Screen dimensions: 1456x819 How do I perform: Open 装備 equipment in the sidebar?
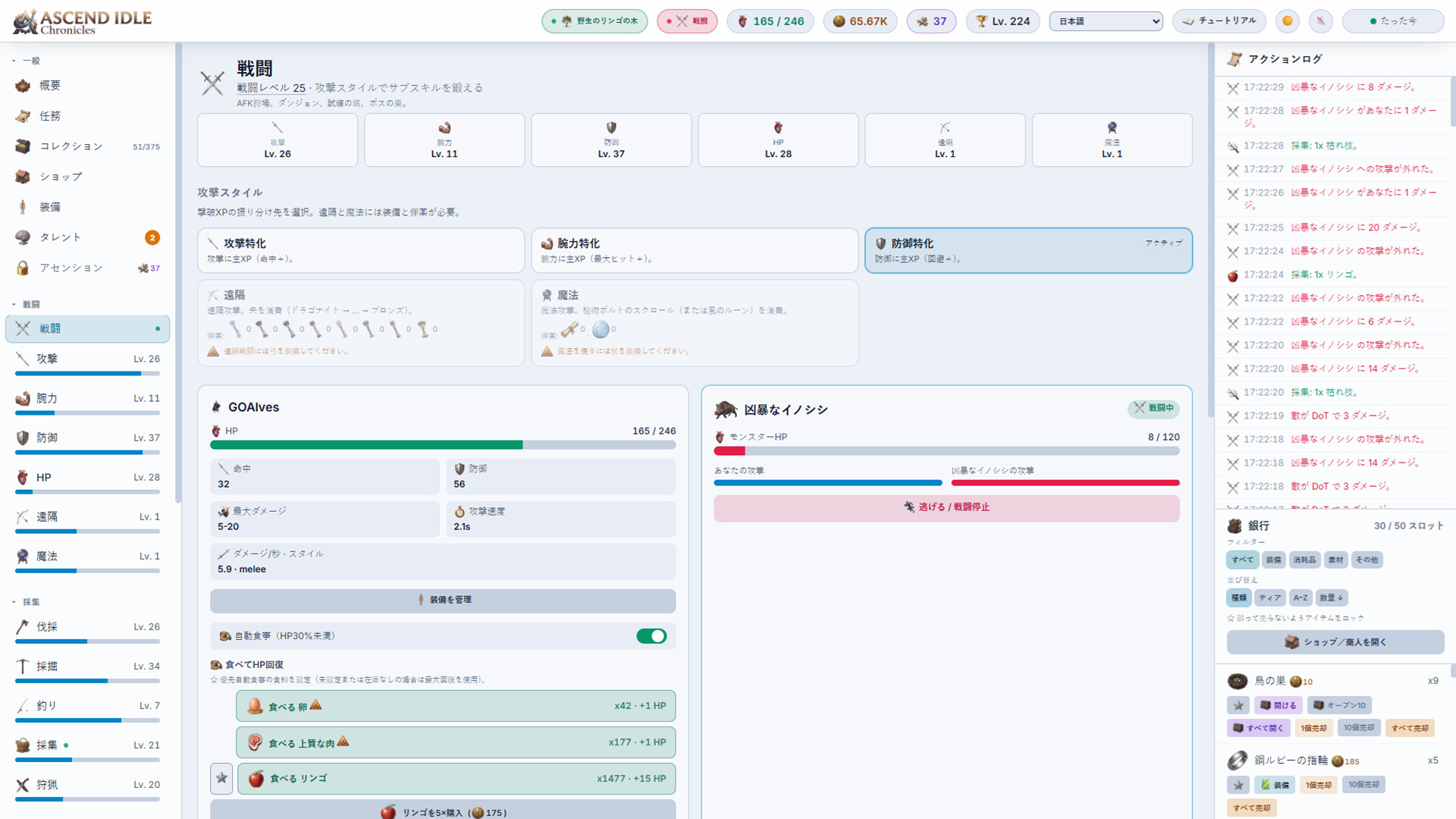tap(87, 207)
